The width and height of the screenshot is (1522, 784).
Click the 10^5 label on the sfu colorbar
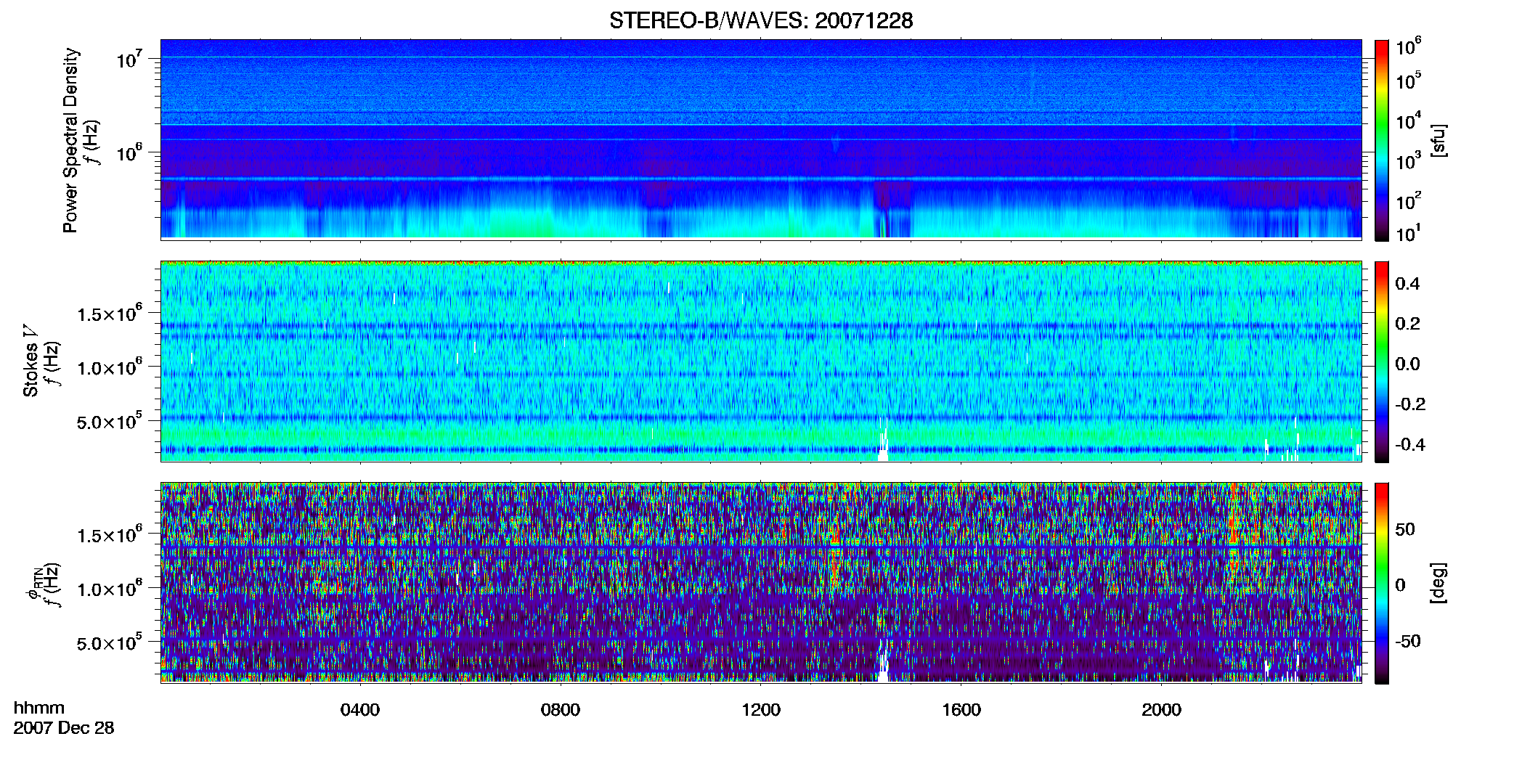point(1409,81)
